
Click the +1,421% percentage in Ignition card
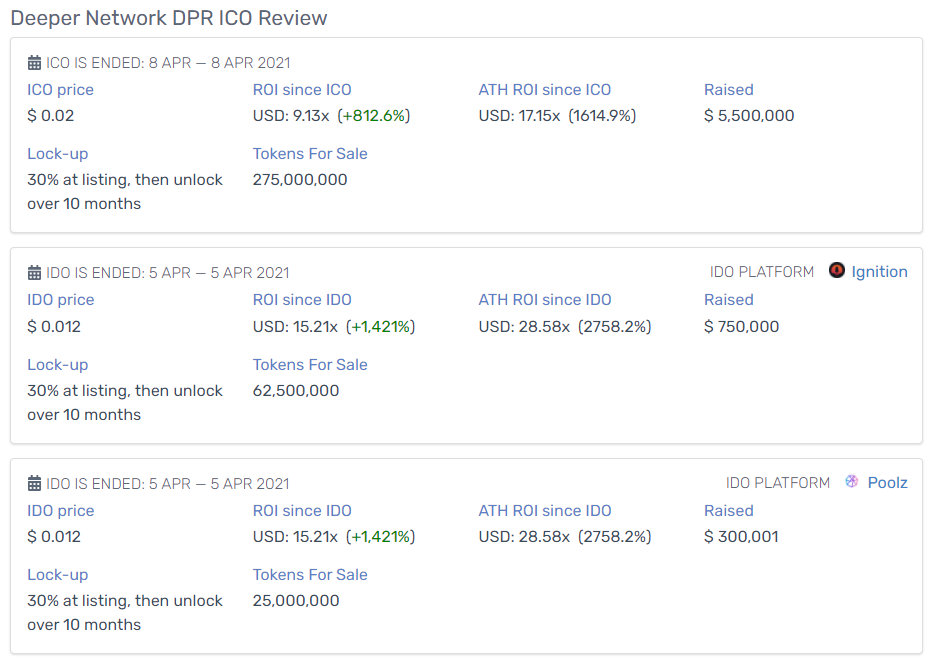pyautogui.click(x=381, y=326)
